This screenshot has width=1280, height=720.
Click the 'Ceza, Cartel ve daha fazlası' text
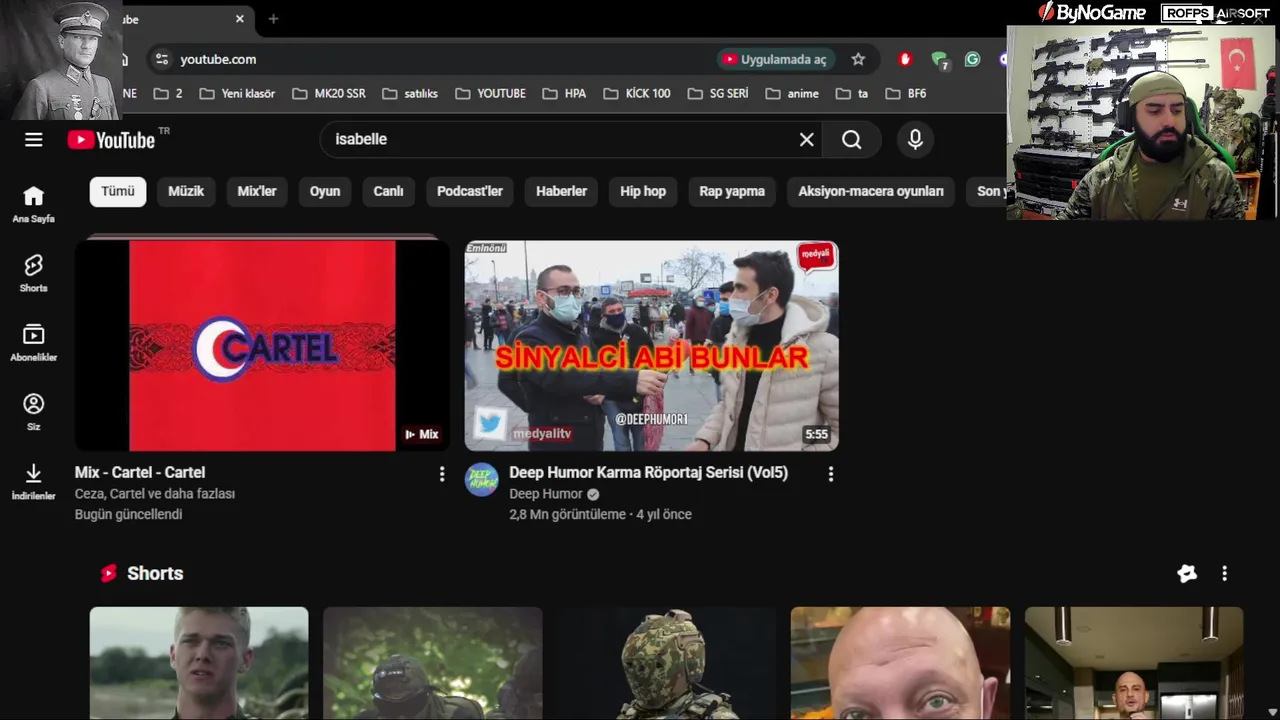pyautogui.click(x=155, y=494)
